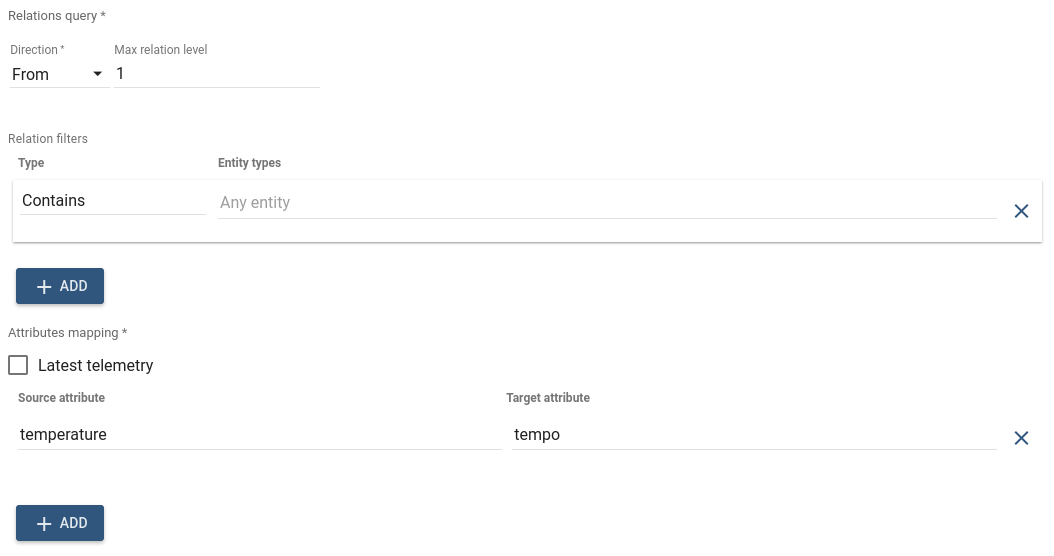
Task: Click plus icon on attributes mapping ADD
Action: point(44,524)
